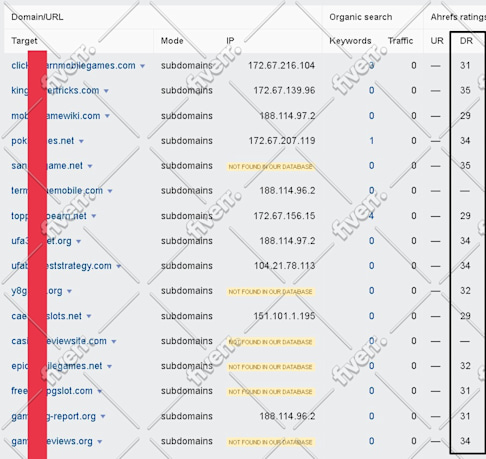Viewport: 486px width, 459px height.
Task: Open dropdown beside epic...ilegames.net domain
Action: (109, 367)
